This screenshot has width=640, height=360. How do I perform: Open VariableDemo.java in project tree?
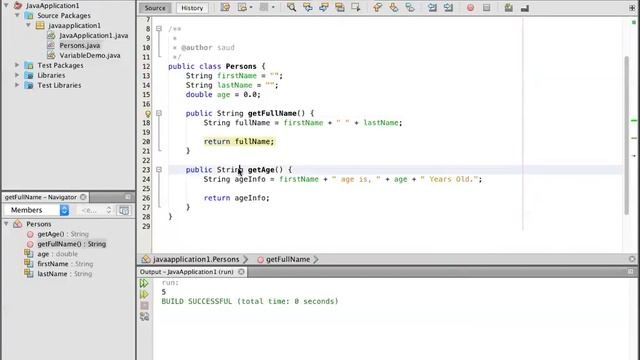tap(90, 56)
